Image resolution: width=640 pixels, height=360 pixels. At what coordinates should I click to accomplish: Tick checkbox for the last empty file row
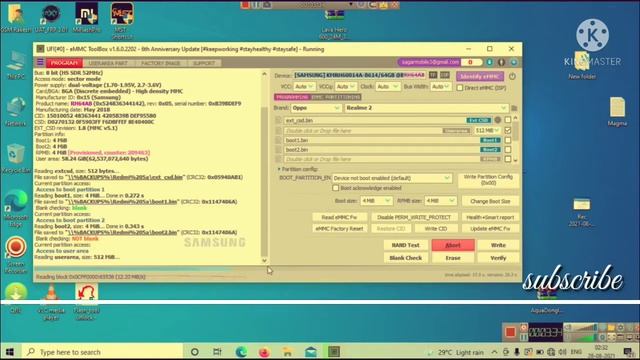pos(508,159)
